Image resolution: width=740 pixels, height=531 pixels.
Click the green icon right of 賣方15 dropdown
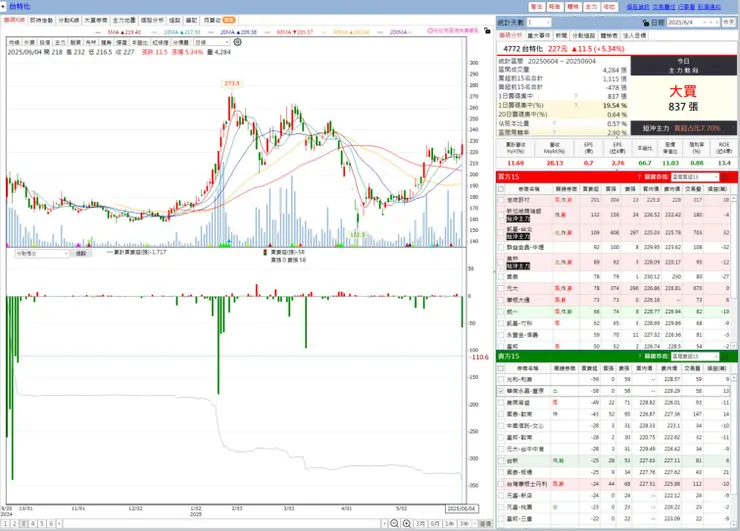tap(726, 356)
